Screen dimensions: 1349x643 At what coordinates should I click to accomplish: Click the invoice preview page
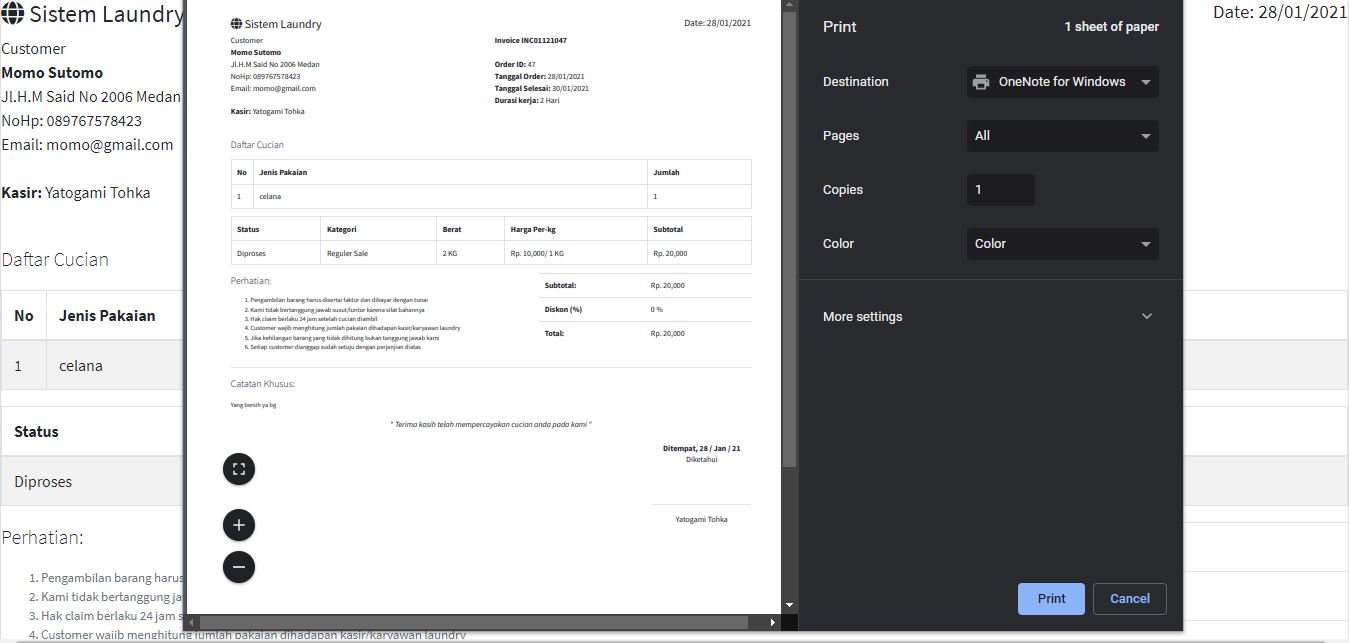pos(490,300)
